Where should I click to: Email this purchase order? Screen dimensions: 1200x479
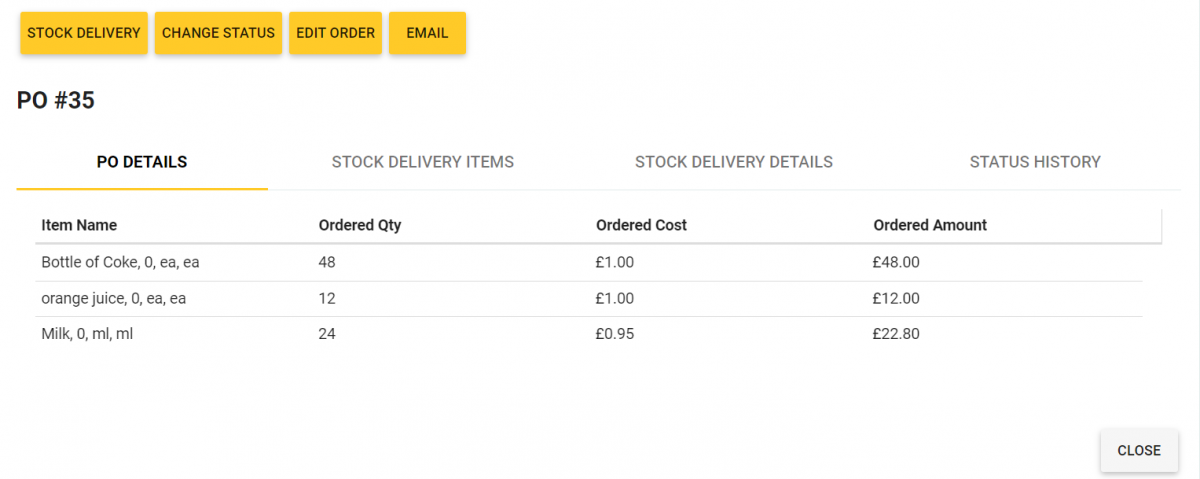click(x=427, y=33)
